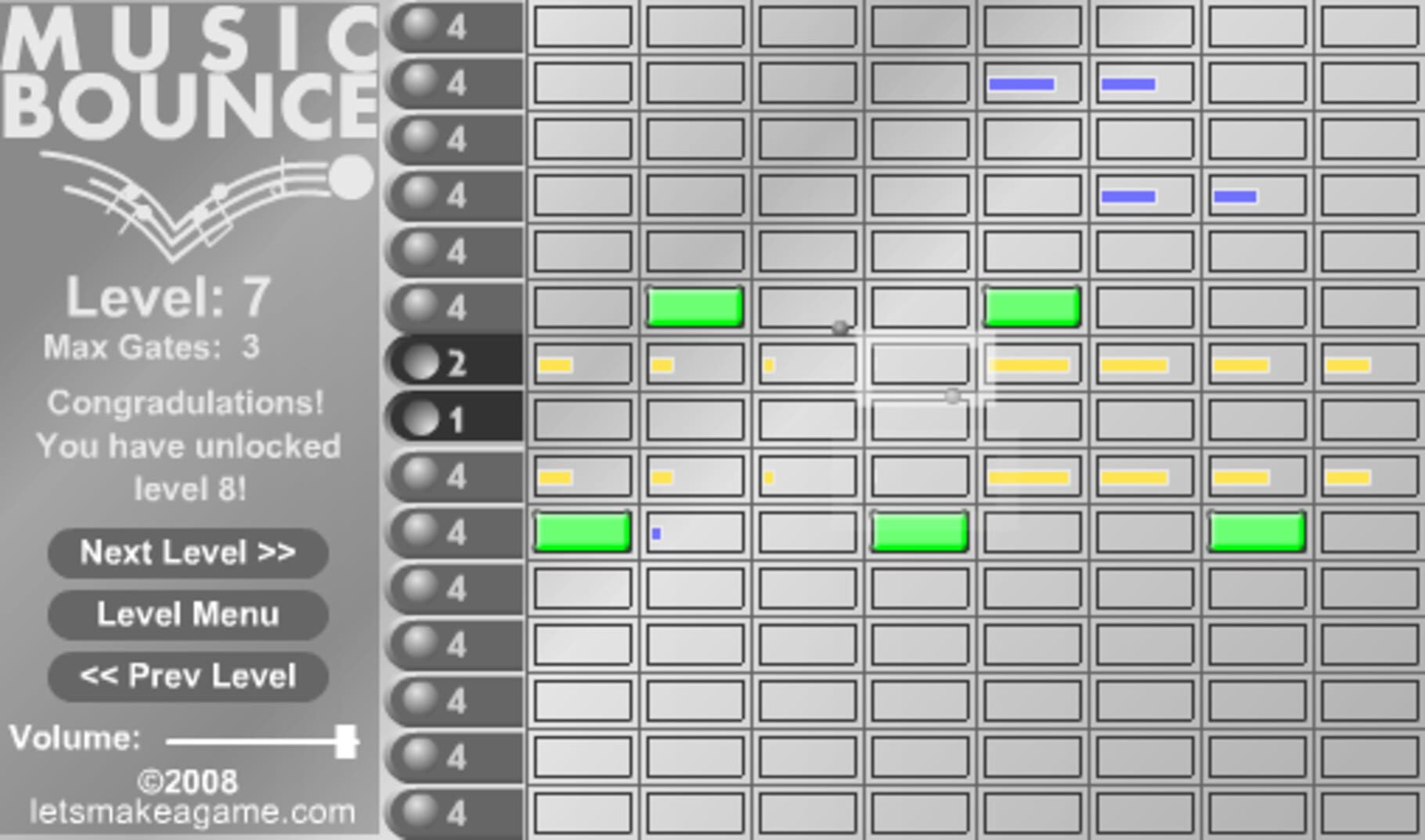Screen dimensions: 1425x840
Task: Click the 'Congradulations!' message
Action: (186, 403)
